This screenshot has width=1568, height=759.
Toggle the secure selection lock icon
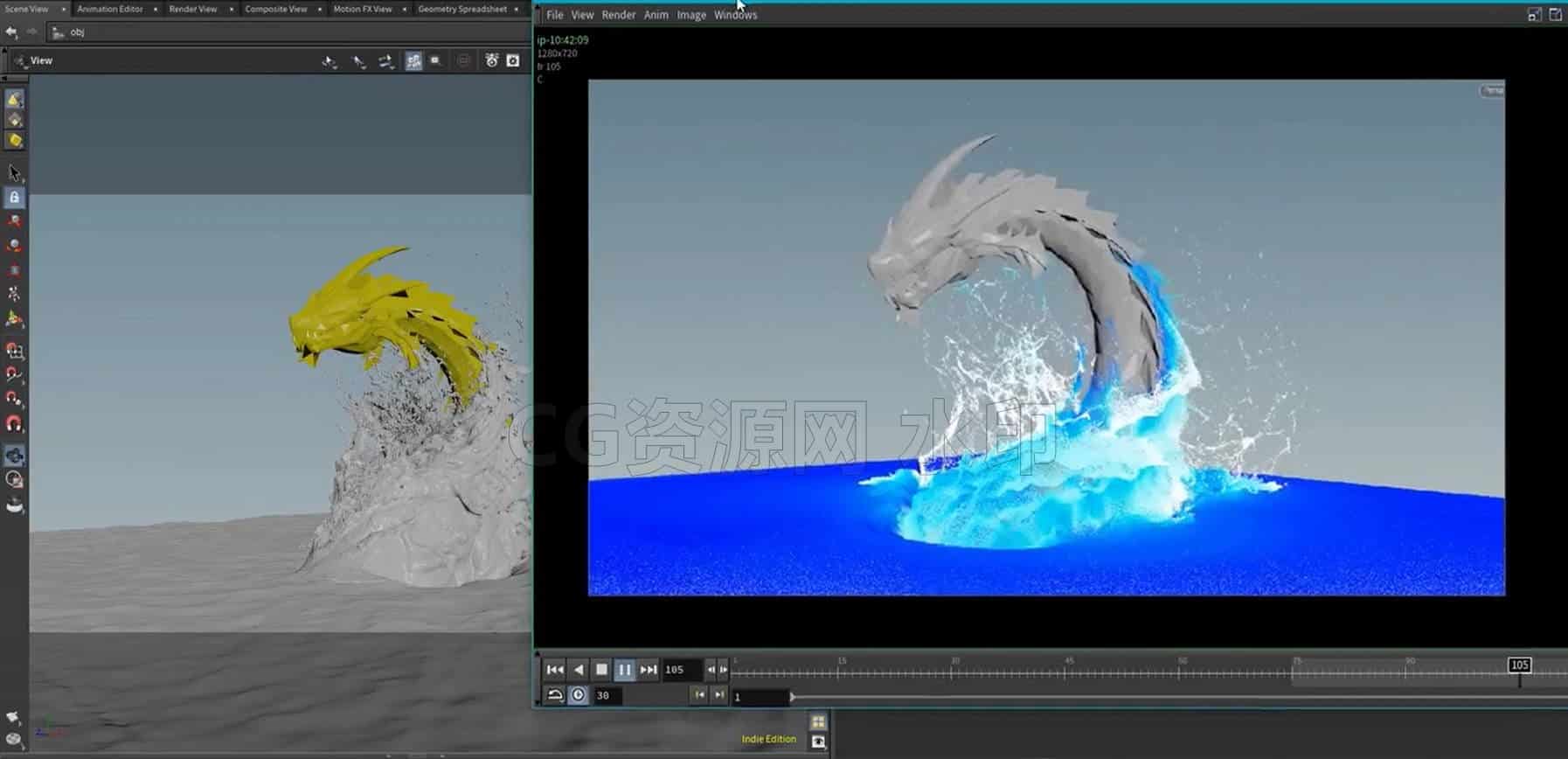point(14,198)
